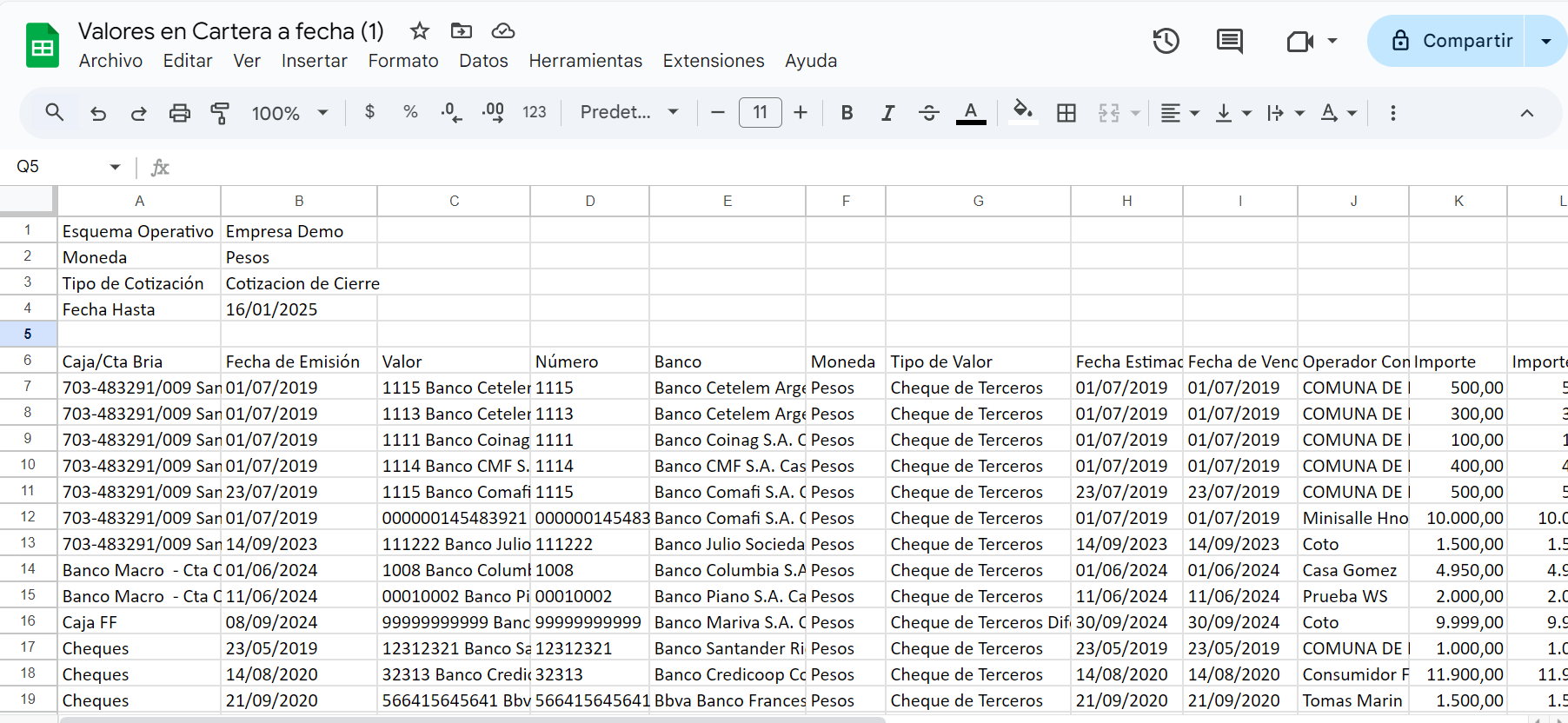Open the Ayuda menu
Image resolution: width=1568 pixels, height=723 pixels.
coord(811,61)
